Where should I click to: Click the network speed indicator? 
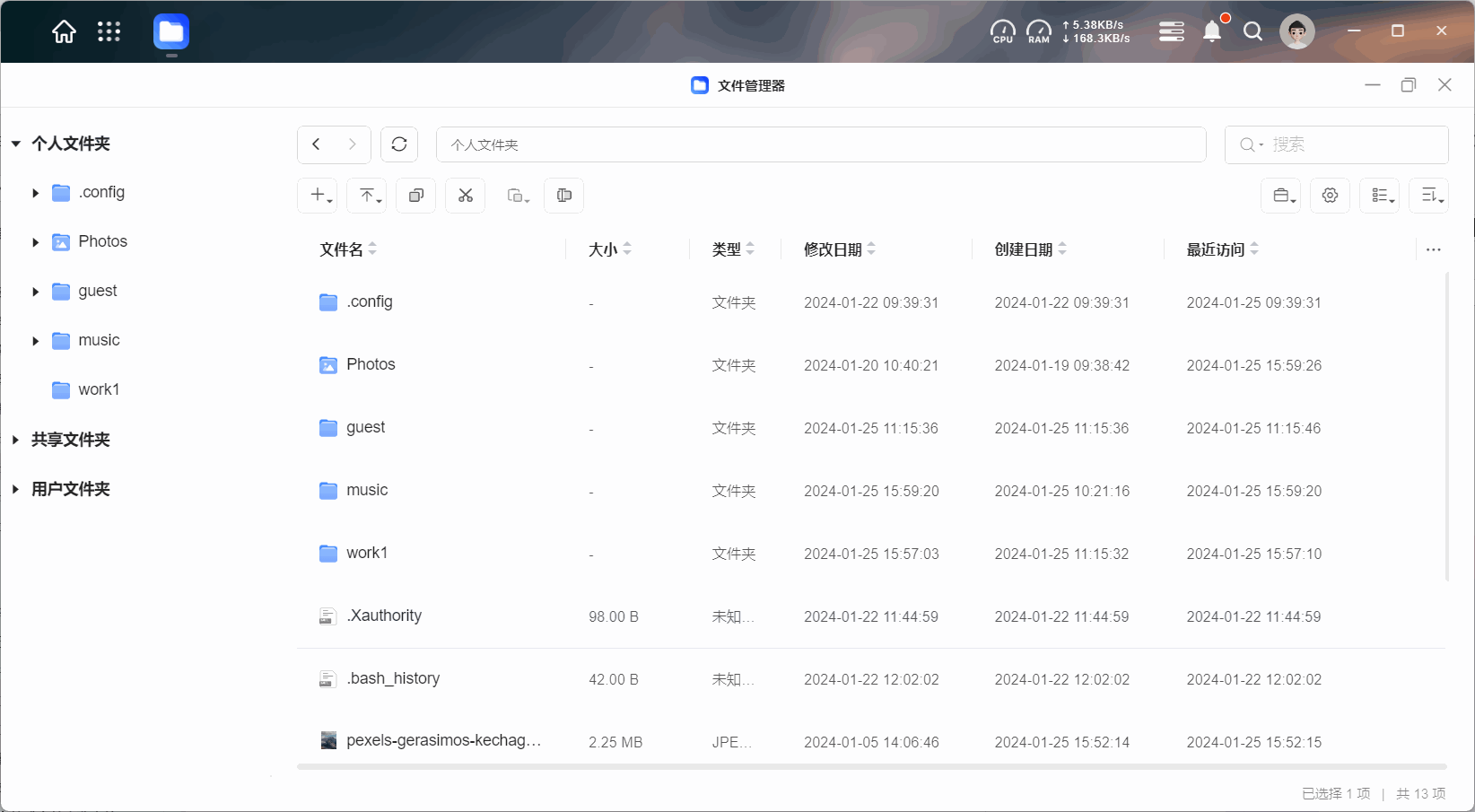1095,32
